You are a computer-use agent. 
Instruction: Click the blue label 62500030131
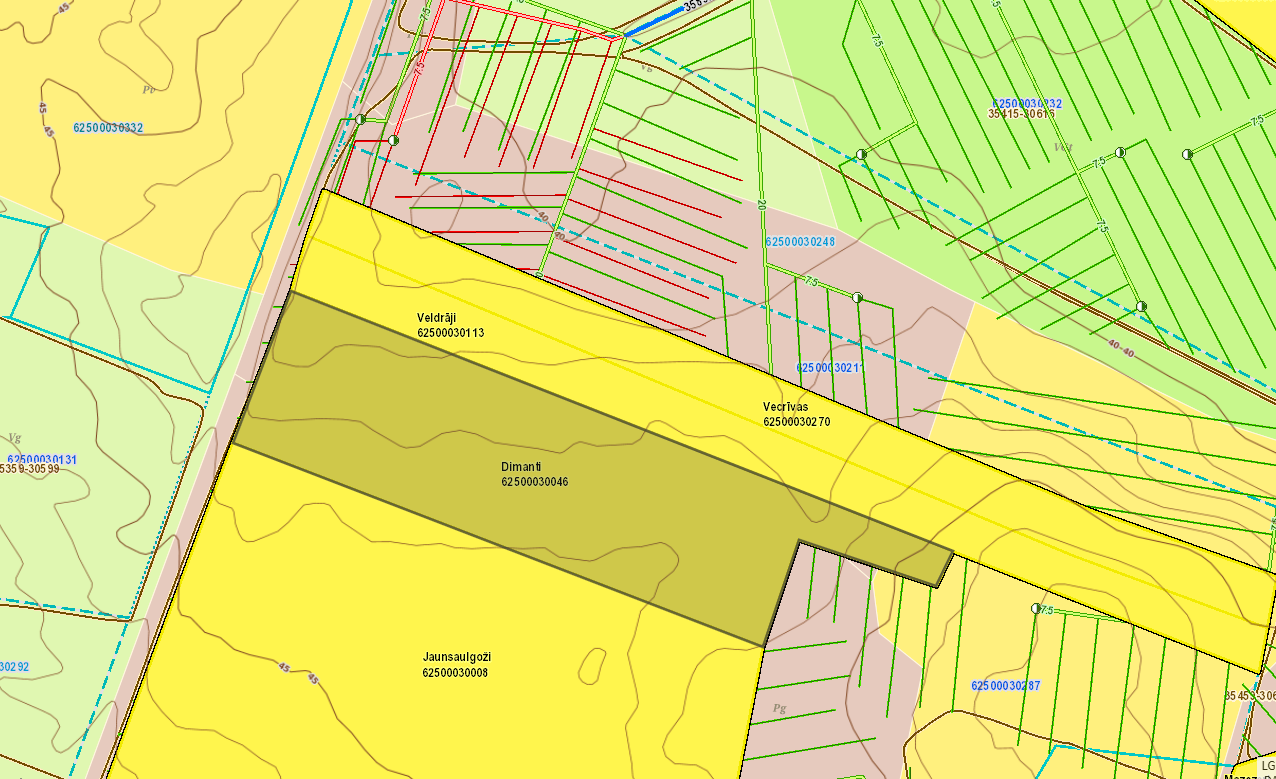coord(42,459)
